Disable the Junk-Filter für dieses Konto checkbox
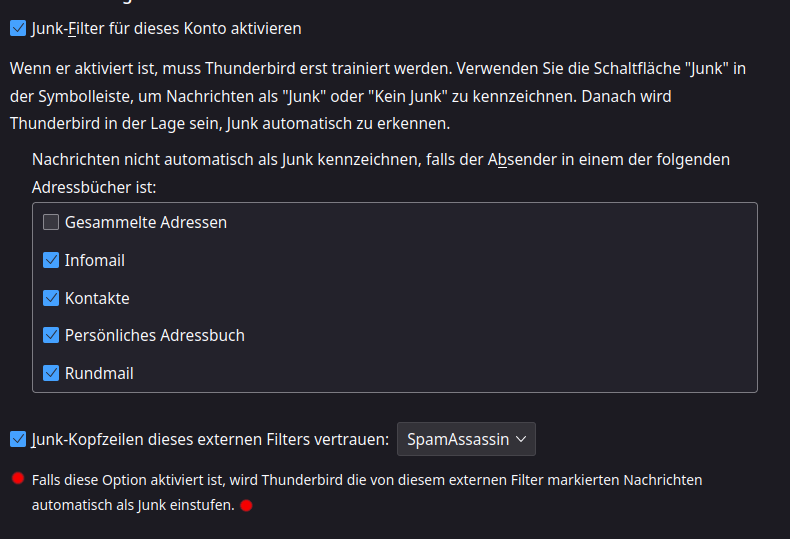The width and height of the screenshot is (790, 539). [x=18, y=28]
